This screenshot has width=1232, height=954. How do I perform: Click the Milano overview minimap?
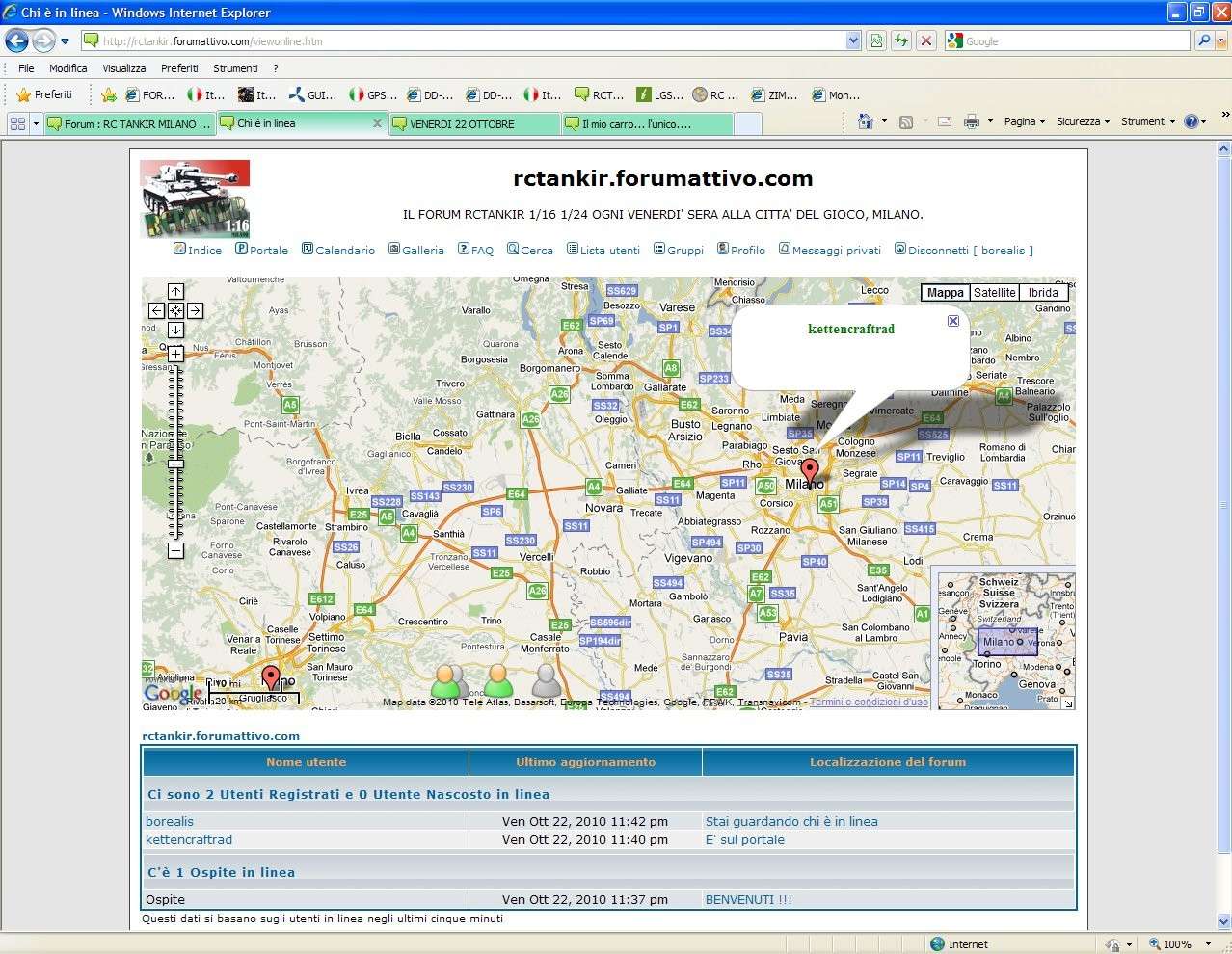coord(1006,641)
